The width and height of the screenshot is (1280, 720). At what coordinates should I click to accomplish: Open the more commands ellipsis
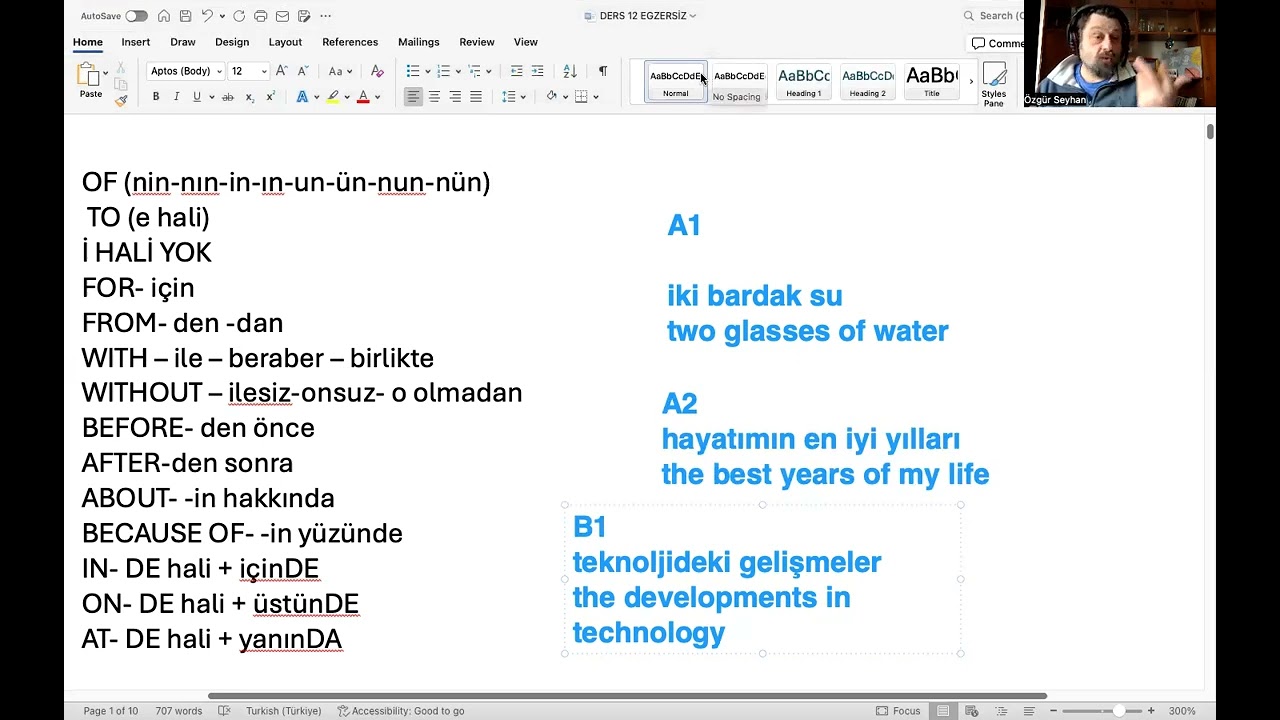[x=326, y=16]
